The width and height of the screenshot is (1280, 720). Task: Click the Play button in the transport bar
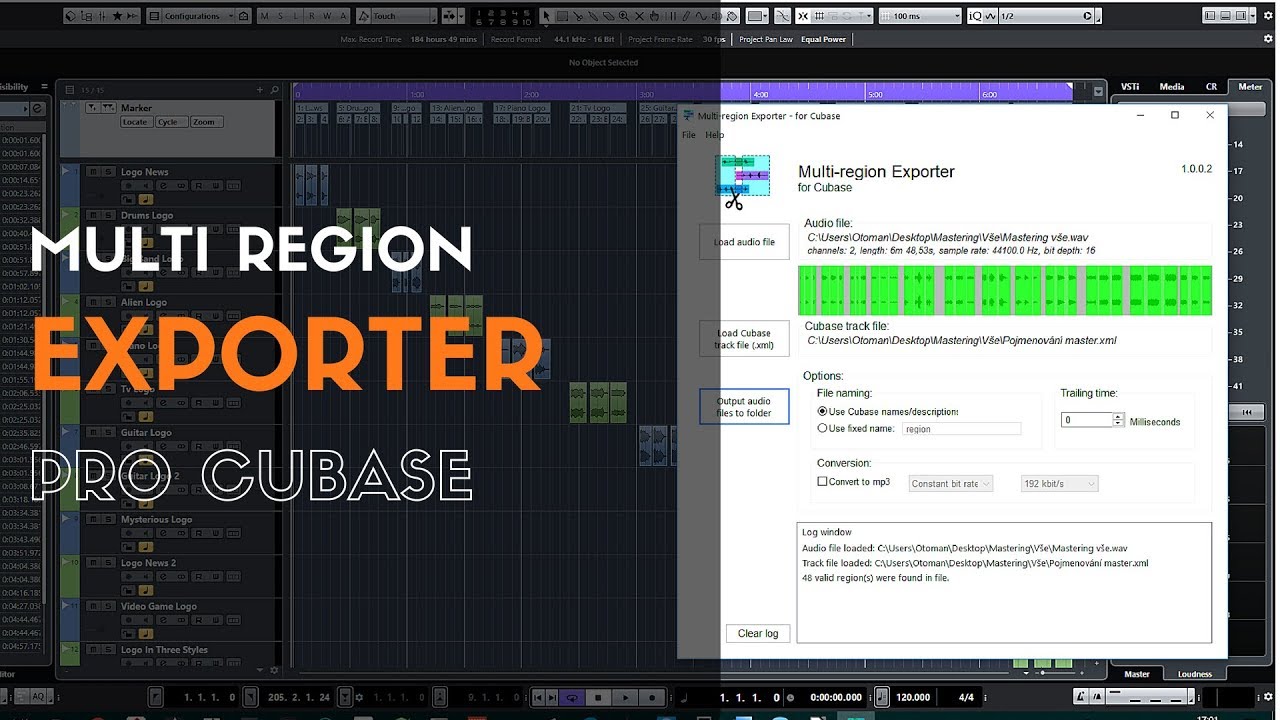625,697
